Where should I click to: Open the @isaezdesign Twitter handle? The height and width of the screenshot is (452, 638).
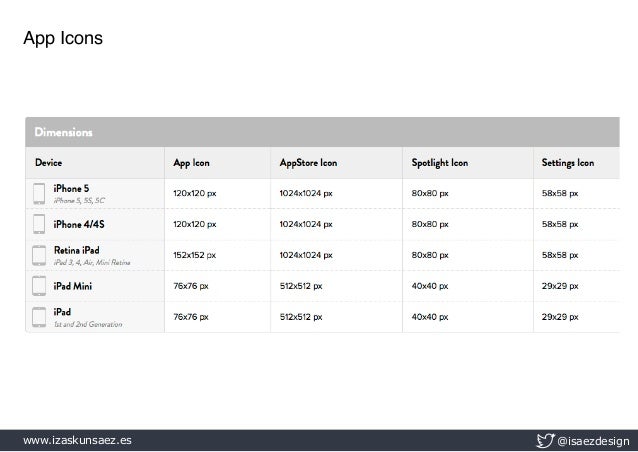(x=593, y=441)
